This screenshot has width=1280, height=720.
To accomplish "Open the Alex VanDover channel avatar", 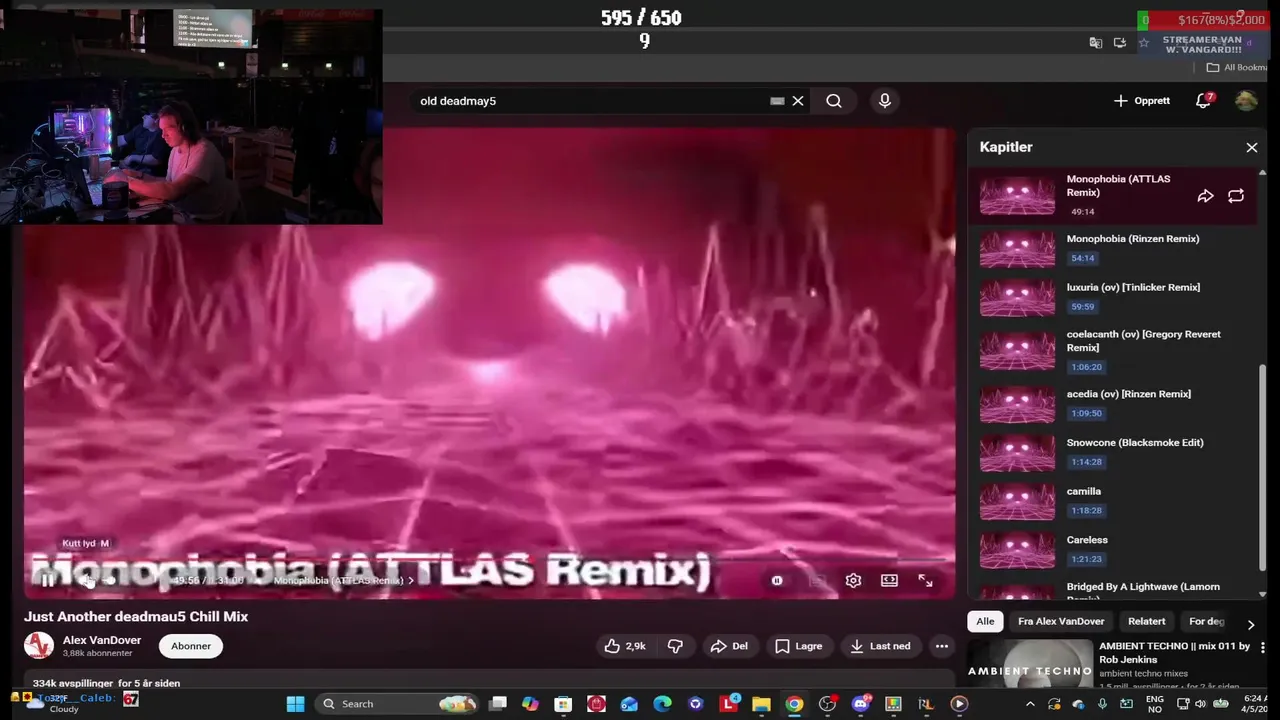I will [39, 646].
